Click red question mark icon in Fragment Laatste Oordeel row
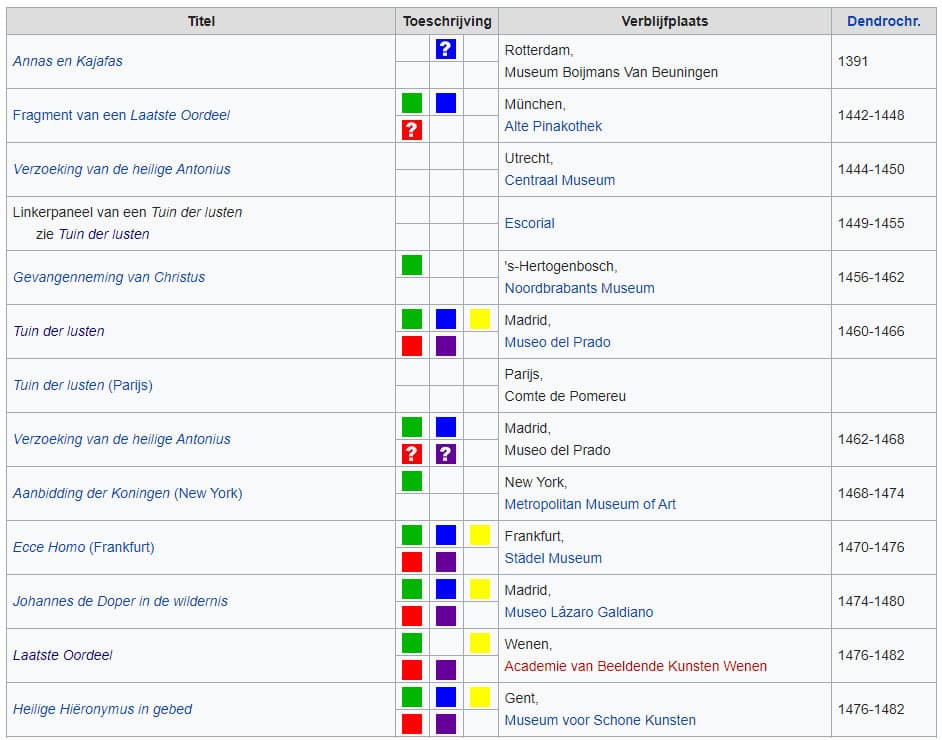Screen dimensions: 942x740 click(412, 130)
